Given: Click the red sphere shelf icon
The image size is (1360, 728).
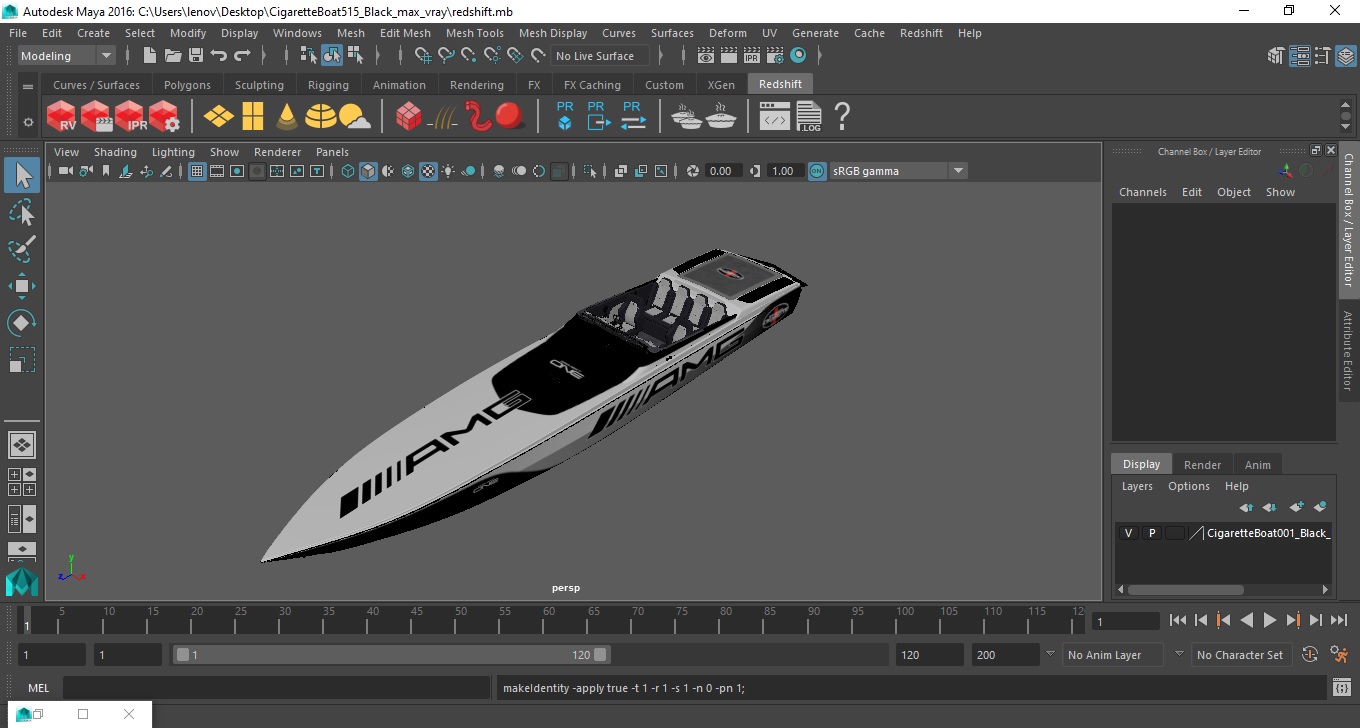Looking at the screenshot, I should tap(510, 117).
